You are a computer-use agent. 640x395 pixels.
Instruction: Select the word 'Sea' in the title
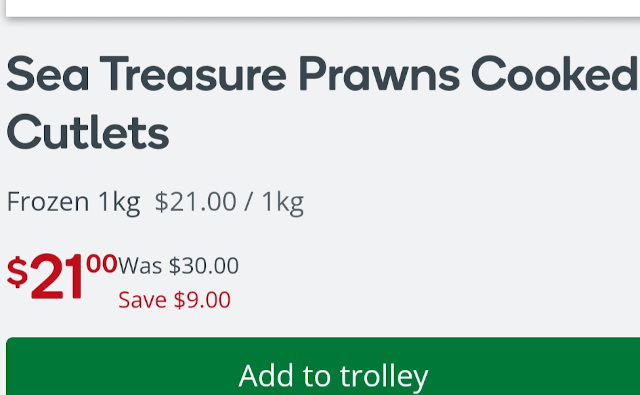click(48, 74)
